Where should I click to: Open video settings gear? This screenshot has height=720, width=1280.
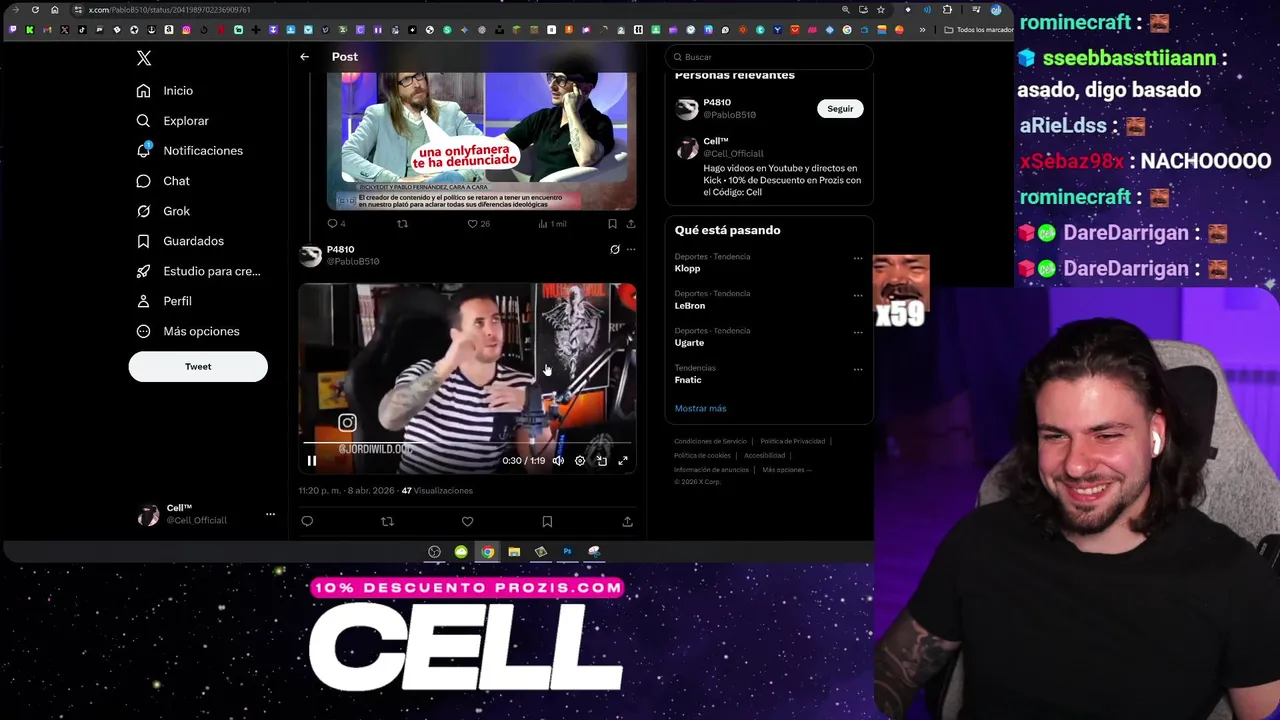pos(580,461)
